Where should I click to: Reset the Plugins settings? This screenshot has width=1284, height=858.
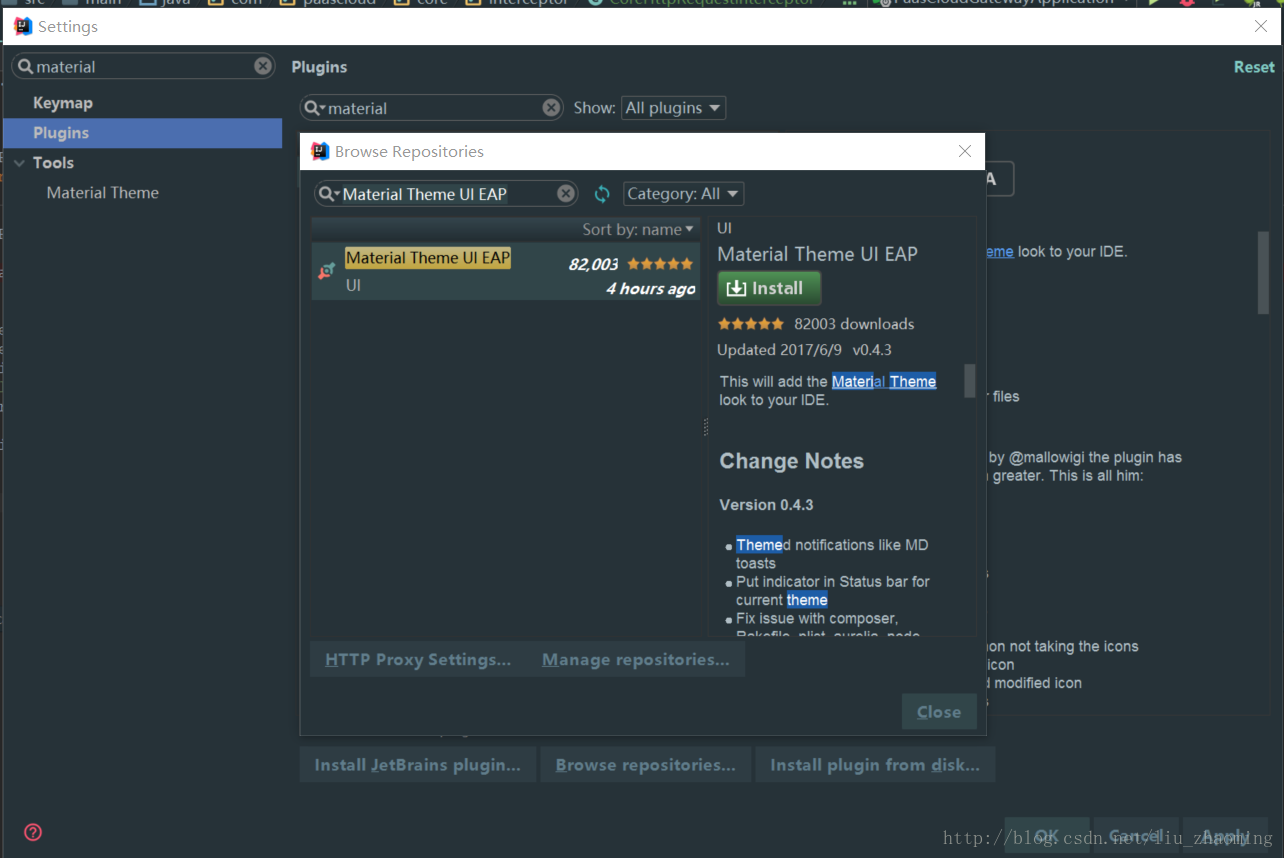[1254, 67]
